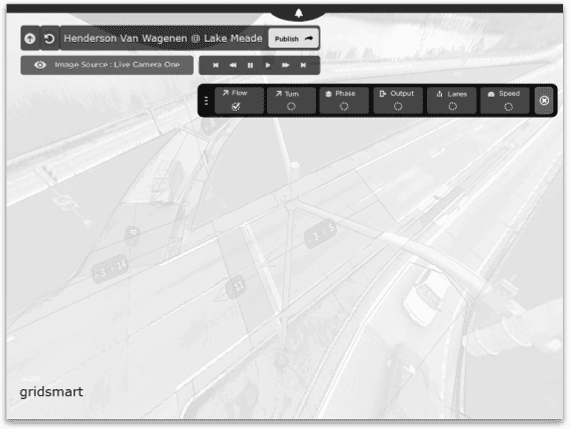The width and height of the screenshot is (570, 429).
Task: Pause the video playback
Action: 250,65
